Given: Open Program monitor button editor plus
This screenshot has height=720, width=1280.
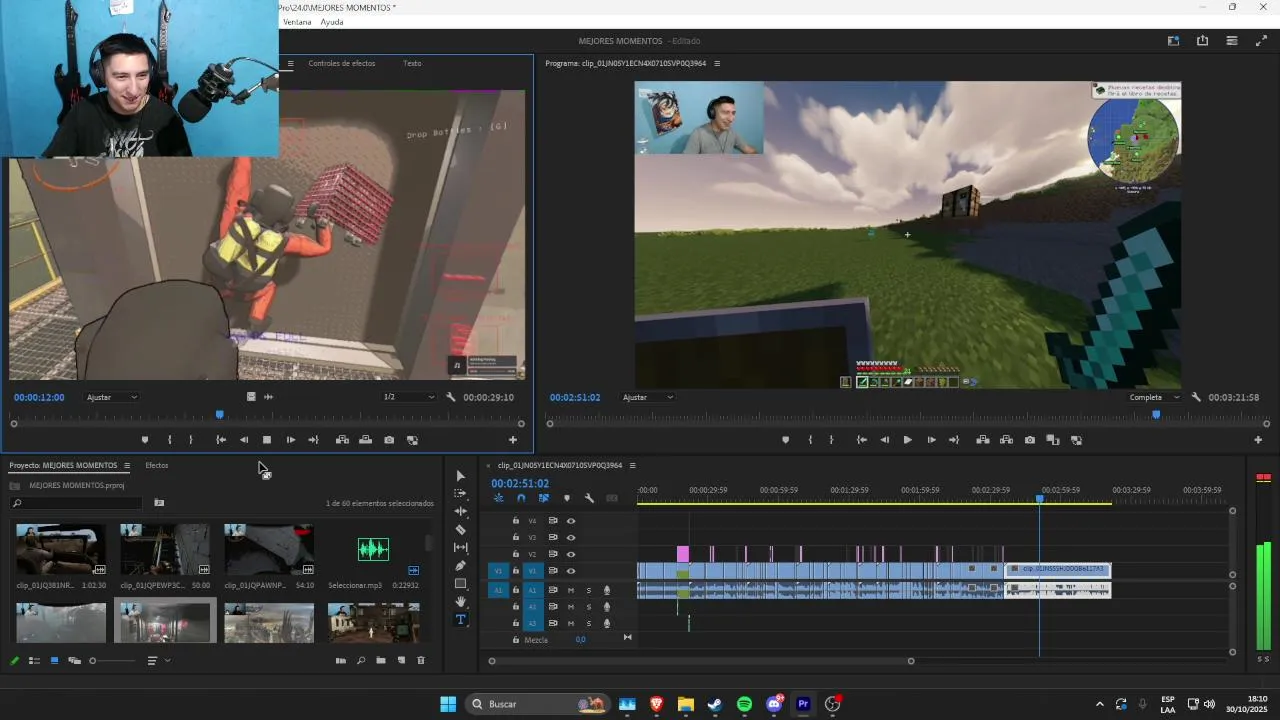Looking at the screenshot, I should [1258, 440].
